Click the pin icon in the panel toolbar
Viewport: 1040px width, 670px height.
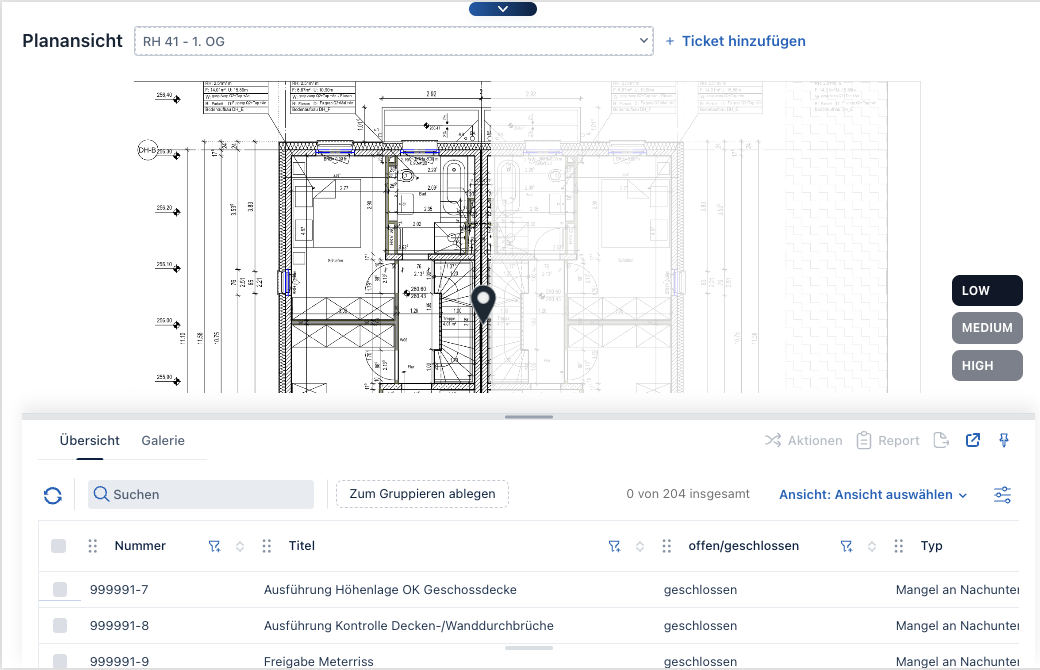1004,441
